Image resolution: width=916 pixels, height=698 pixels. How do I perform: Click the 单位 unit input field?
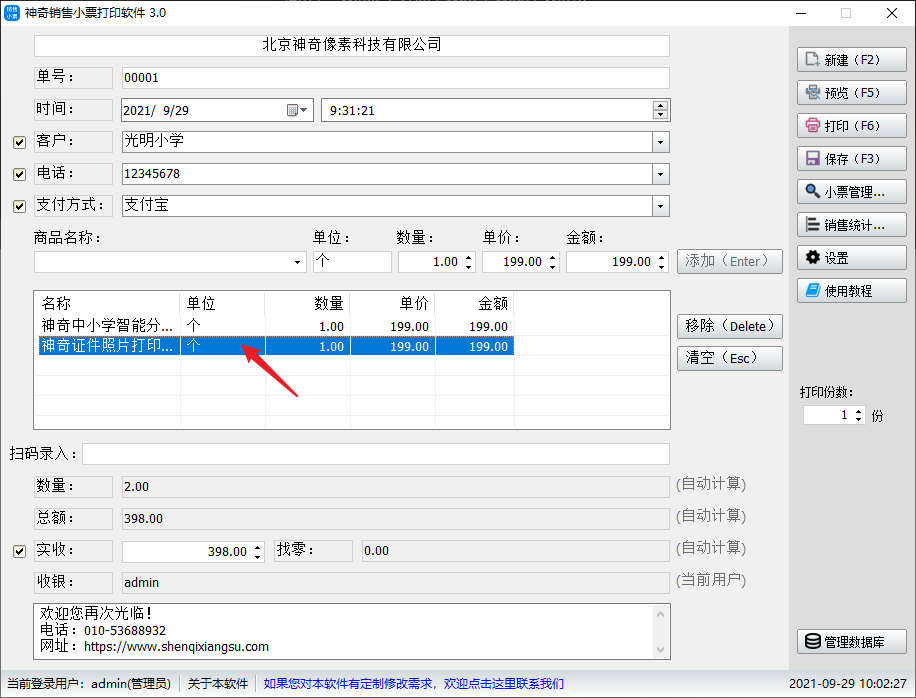click(352, 261)
